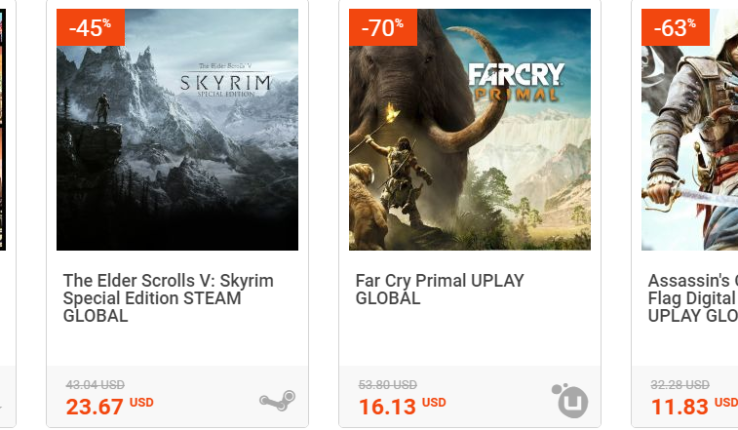Click the -45% discount badge

(x=90, y=27)
